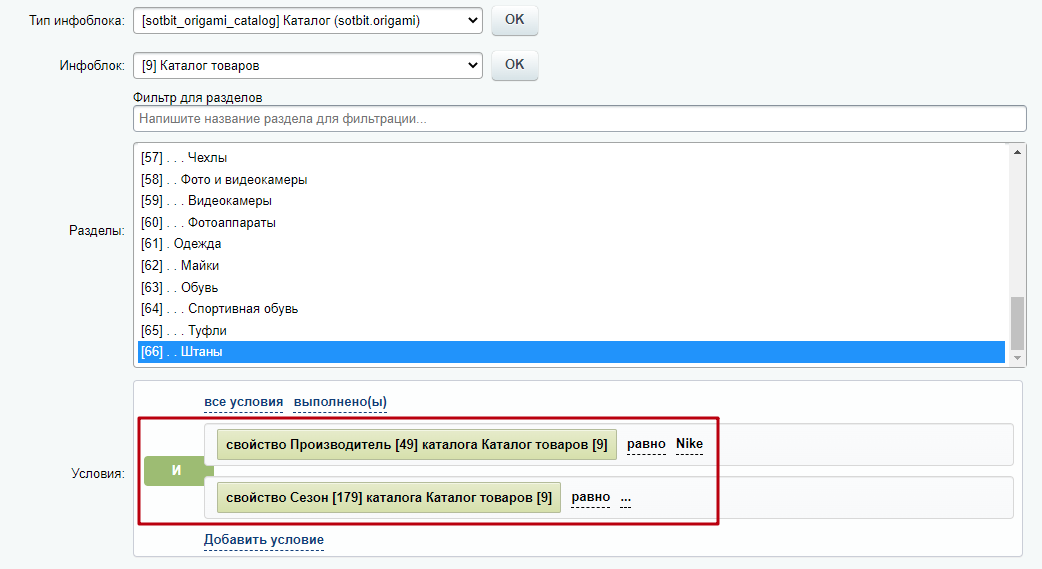This screenshot has height=569, width=1042.
Task: Edit the Nike value of condition
Action: pyautogui.click(x=689, y=444)
